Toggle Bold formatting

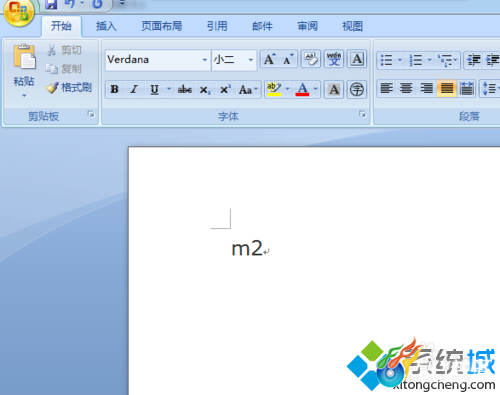114,89
